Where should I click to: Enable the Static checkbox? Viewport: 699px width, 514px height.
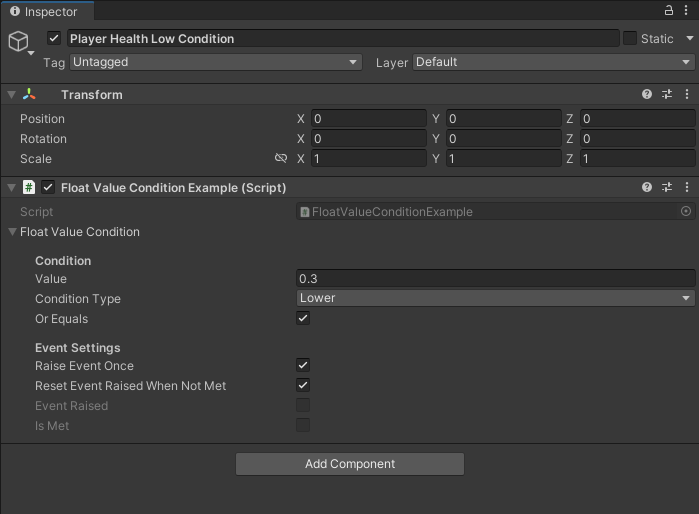coord(629,38)
